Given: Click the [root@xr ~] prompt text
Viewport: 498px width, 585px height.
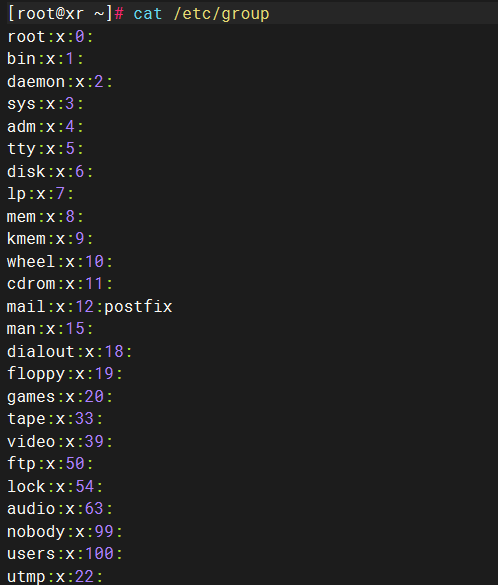Looking at the screenshot, I should click(x=60, y=14).
